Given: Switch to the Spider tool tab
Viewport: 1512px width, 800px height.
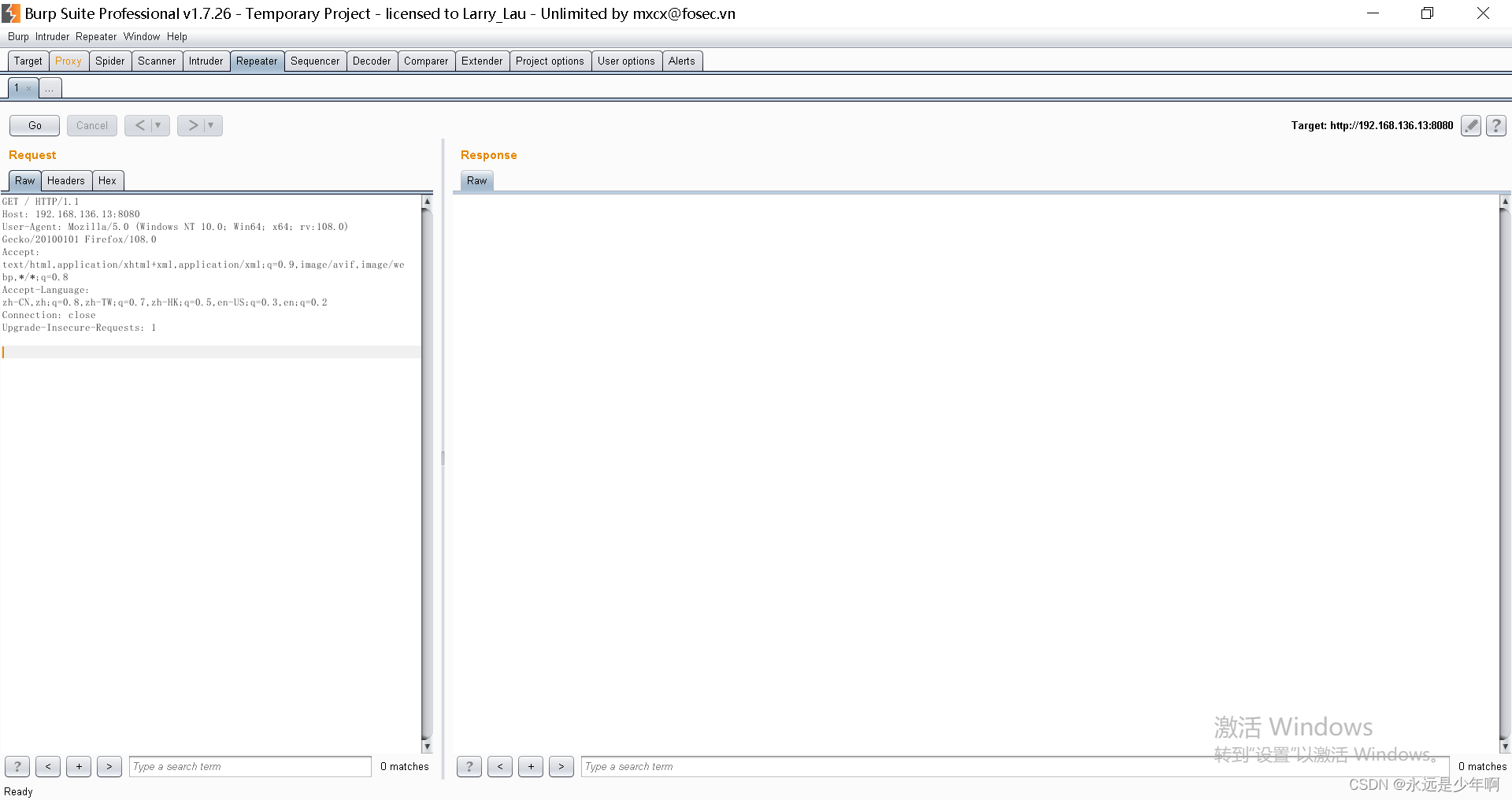Looking at the screenshot, I should [110, 61].
